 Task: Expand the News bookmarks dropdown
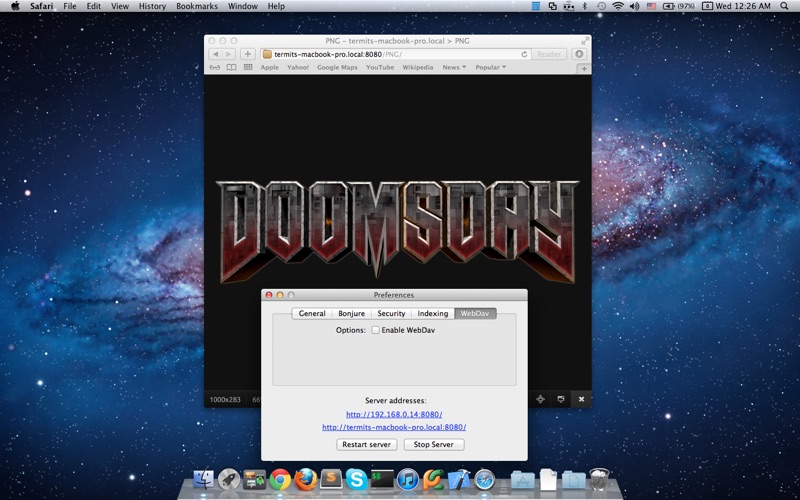(454, 67)
